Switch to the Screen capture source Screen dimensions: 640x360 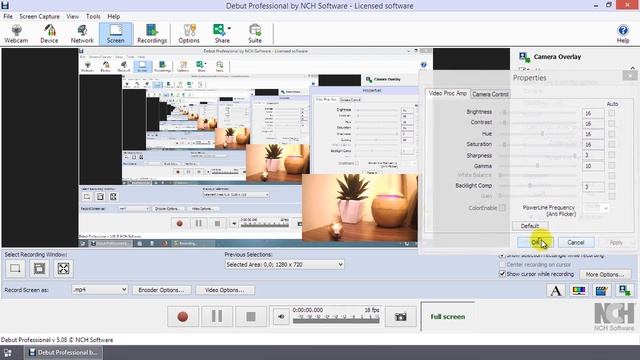click(x=116, y=34)
